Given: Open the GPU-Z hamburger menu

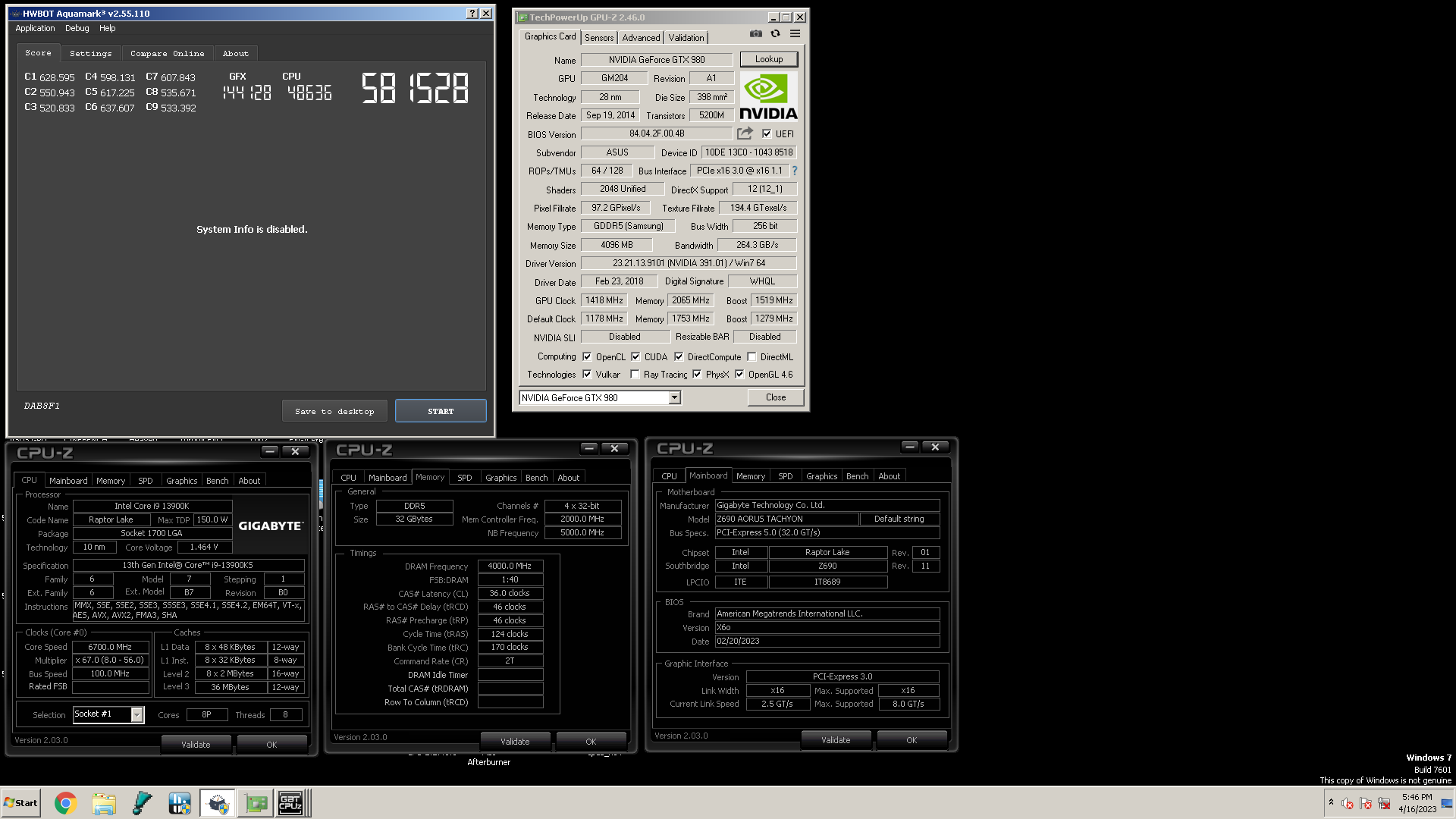Looking at the screenshot, I should (x=795, y=34).
